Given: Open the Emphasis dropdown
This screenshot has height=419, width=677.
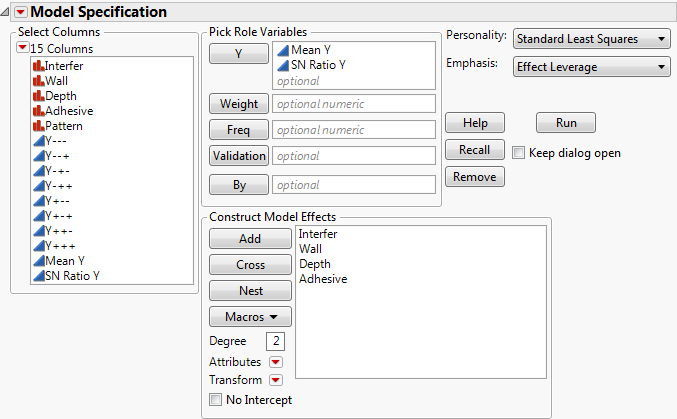Looking at the screenshot, I should click(591, 67).
